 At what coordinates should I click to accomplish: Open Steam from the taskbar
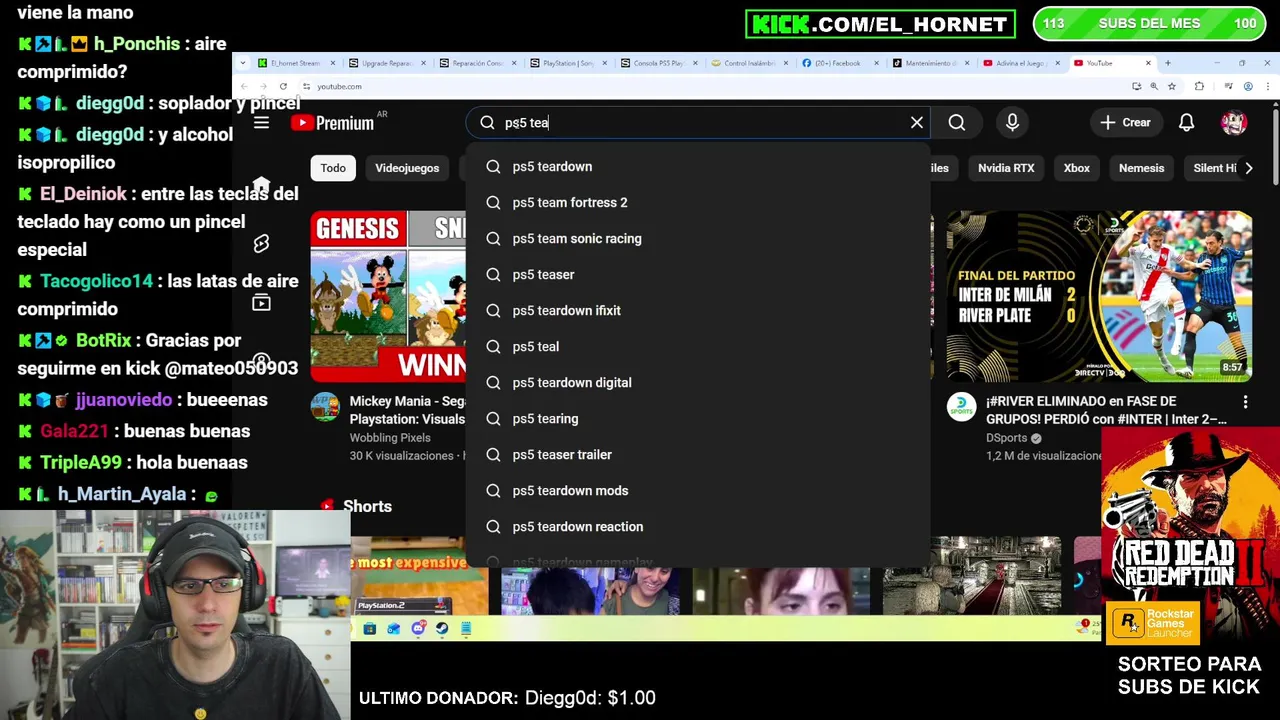pyautogui.click(x=442, y=628)
